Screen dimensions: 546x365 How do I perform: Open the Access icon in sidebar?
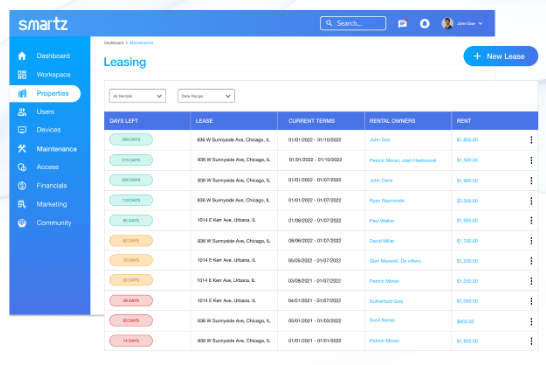coord(22,167)
